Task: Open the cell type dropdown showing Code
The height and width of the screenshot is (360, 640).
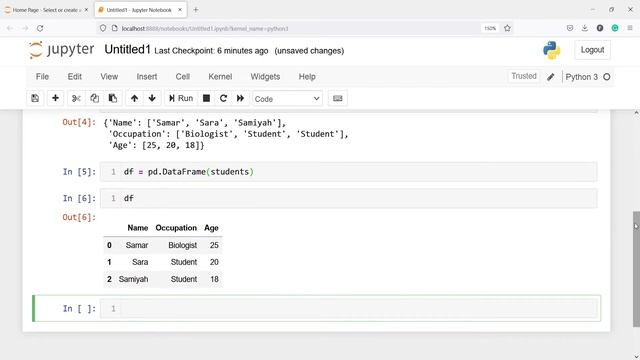Action: point(287,99)
